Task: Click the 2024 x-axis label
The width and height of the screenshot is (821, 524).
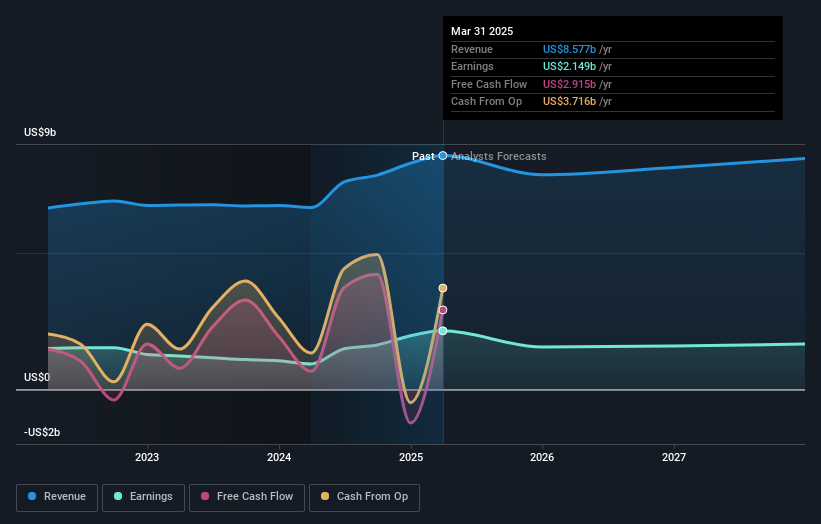Action: (279, 457)
